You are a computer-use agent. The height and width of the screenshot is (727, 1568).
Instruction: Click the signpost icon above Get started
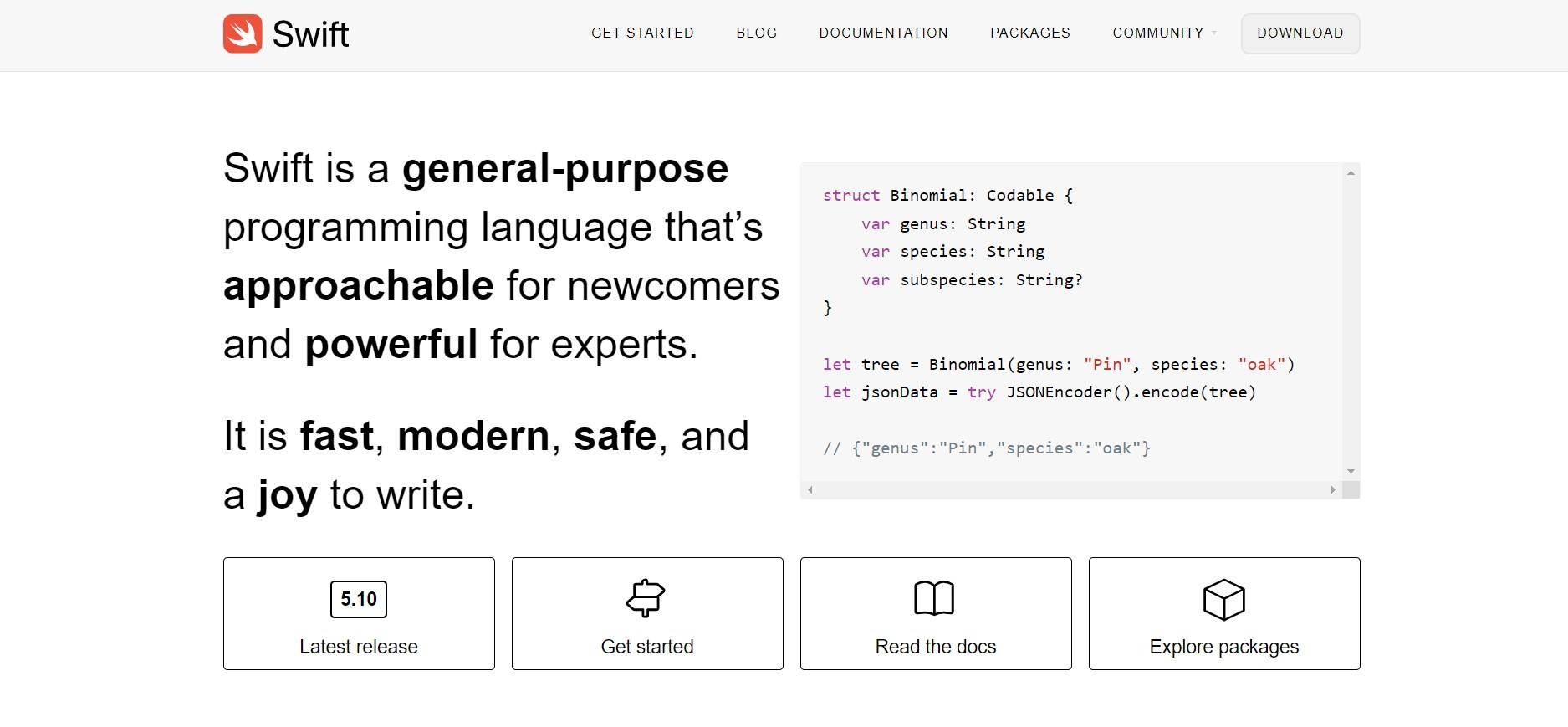pyautogui.click(x=646, y=598)
